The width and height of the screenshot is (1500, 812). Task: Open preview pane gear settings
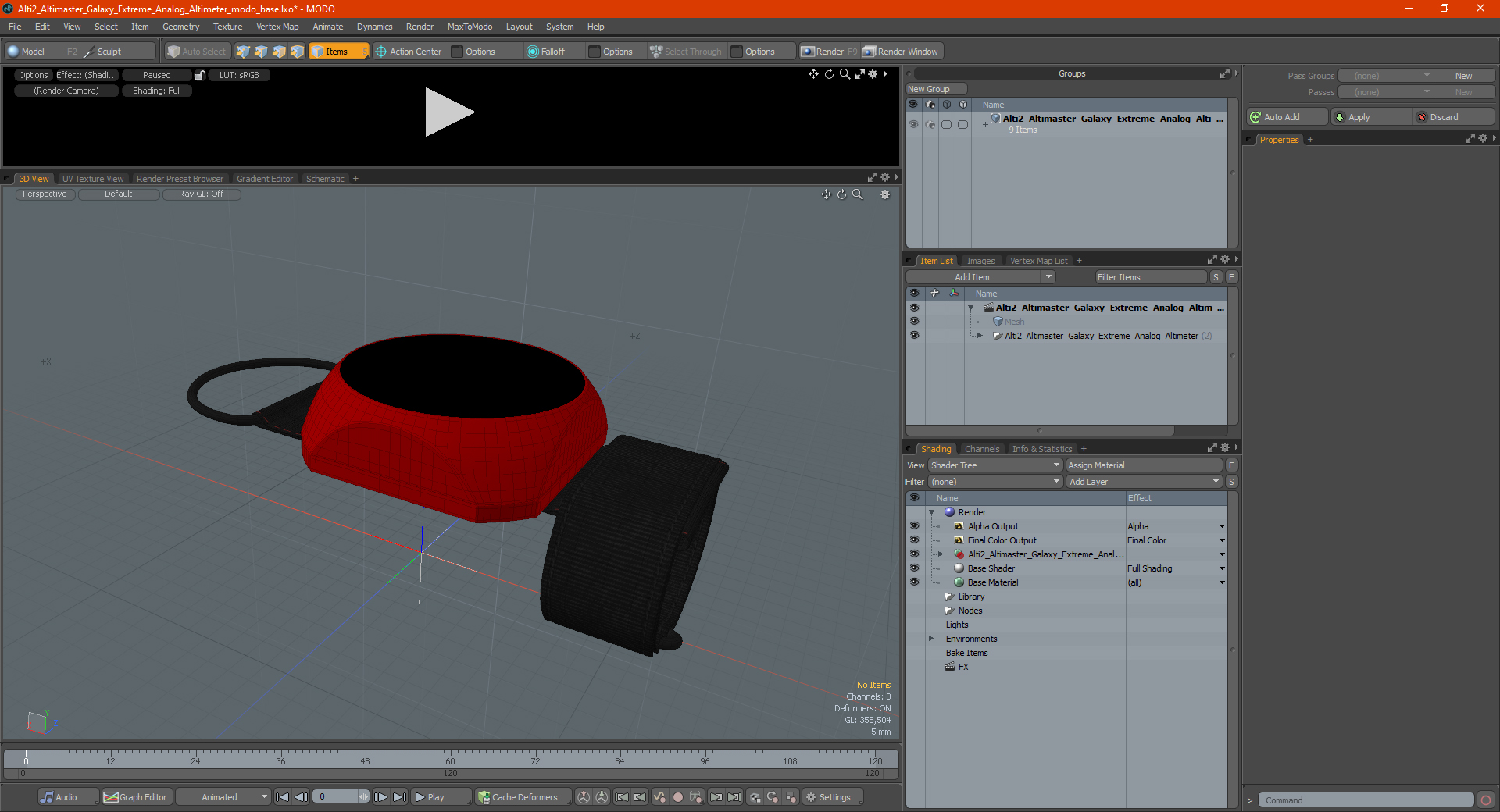point(873,74)
